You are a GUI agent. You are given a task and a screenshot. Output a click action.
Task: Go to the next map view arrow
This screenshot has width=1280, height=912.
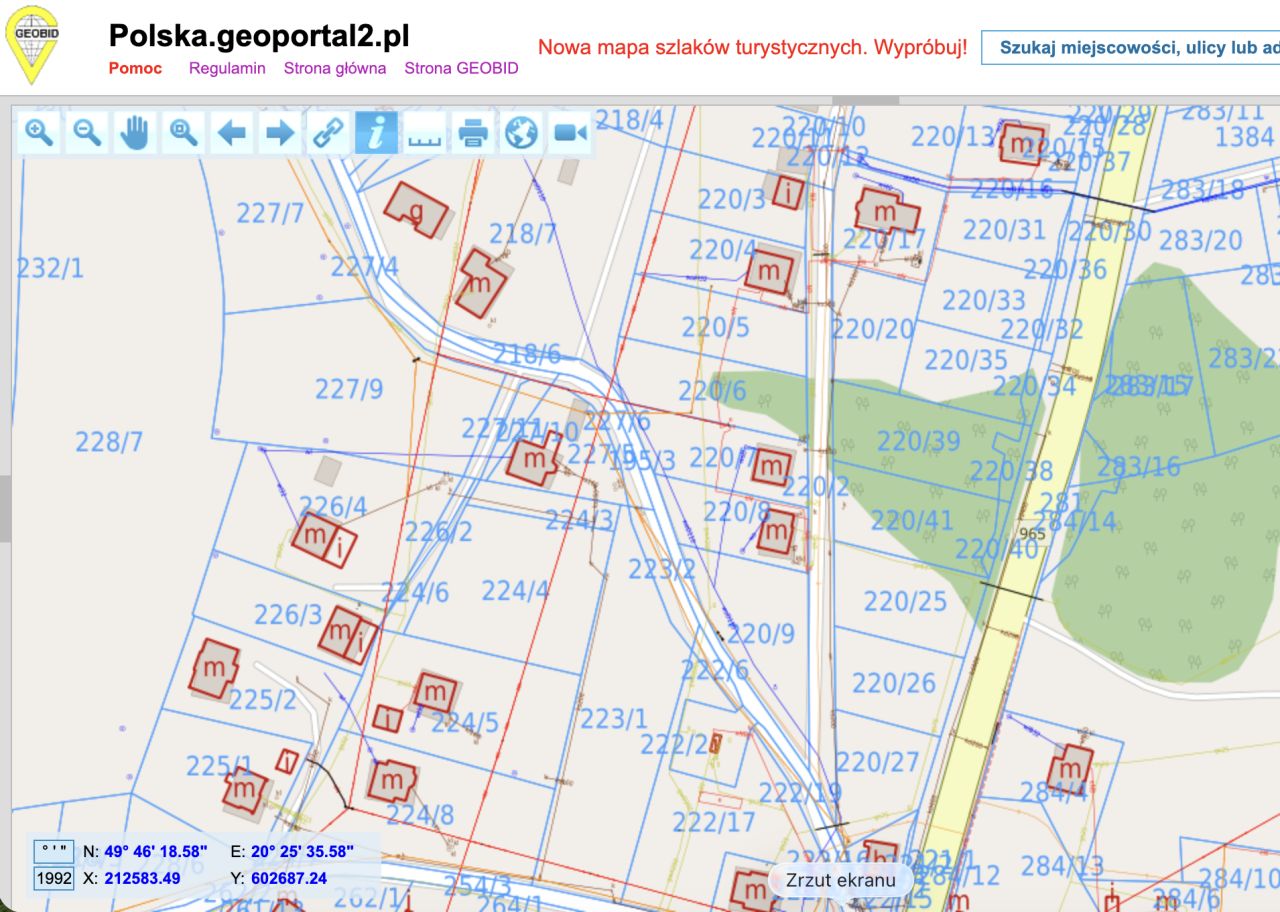(279, 132)
